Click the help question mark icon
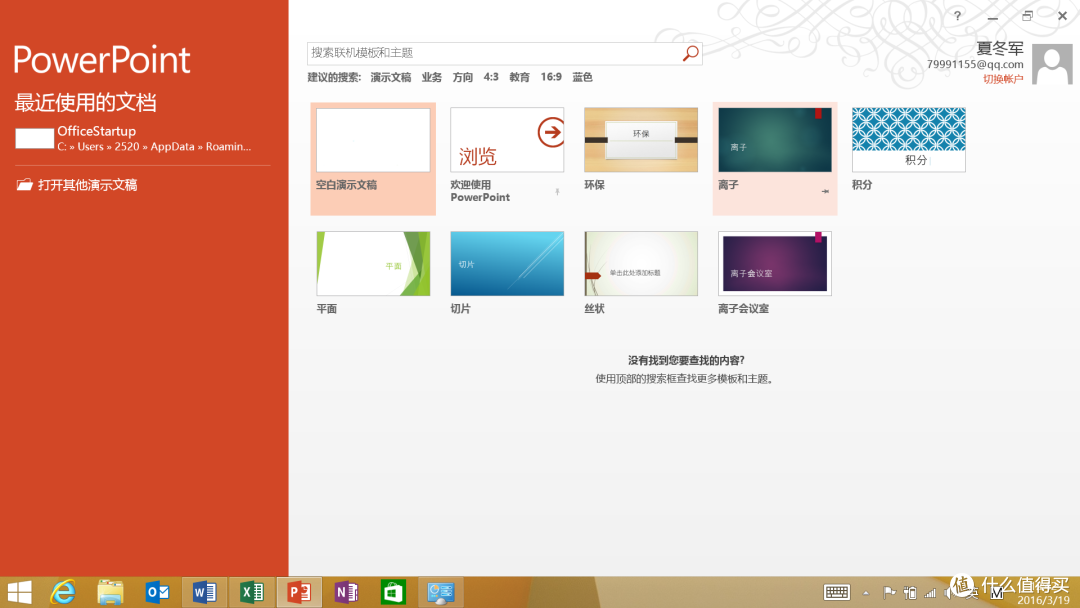The width and height of the screenshot is (1080, 608). [957, 15]
